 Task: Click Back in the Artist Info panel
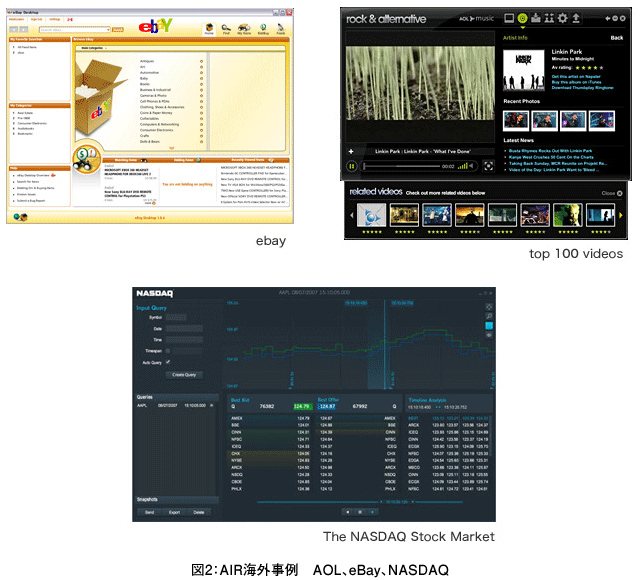(x=616, y=38)
